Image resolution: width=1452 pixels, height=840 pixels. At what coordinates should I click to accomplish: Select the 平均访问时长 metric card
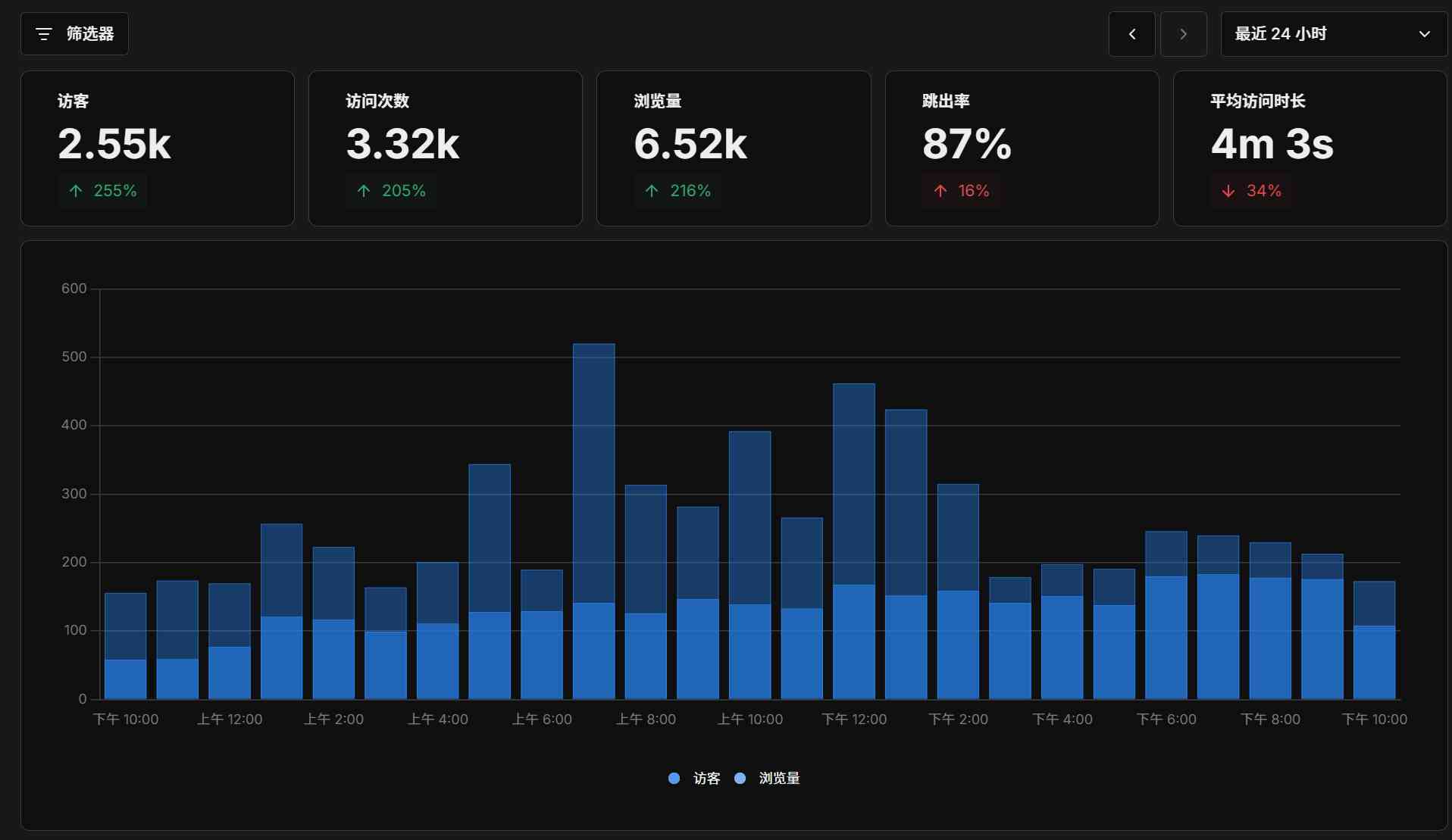click(1309, 148)
